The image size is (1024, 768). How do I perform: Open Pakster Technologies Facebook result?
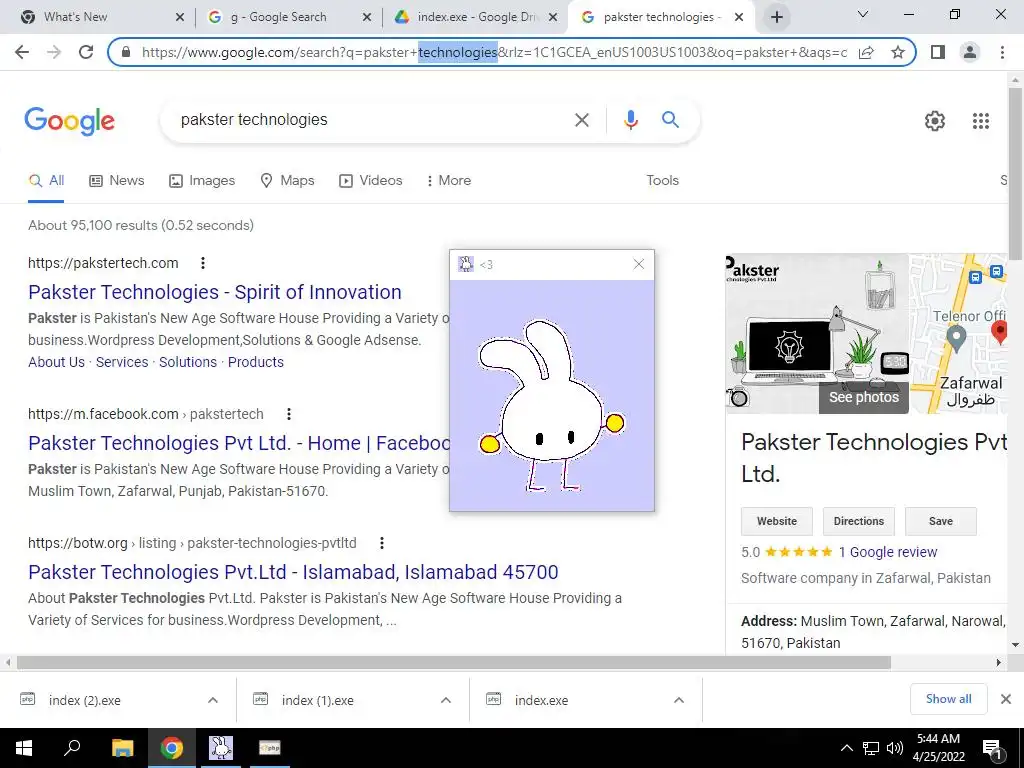(x=239, y=443)
